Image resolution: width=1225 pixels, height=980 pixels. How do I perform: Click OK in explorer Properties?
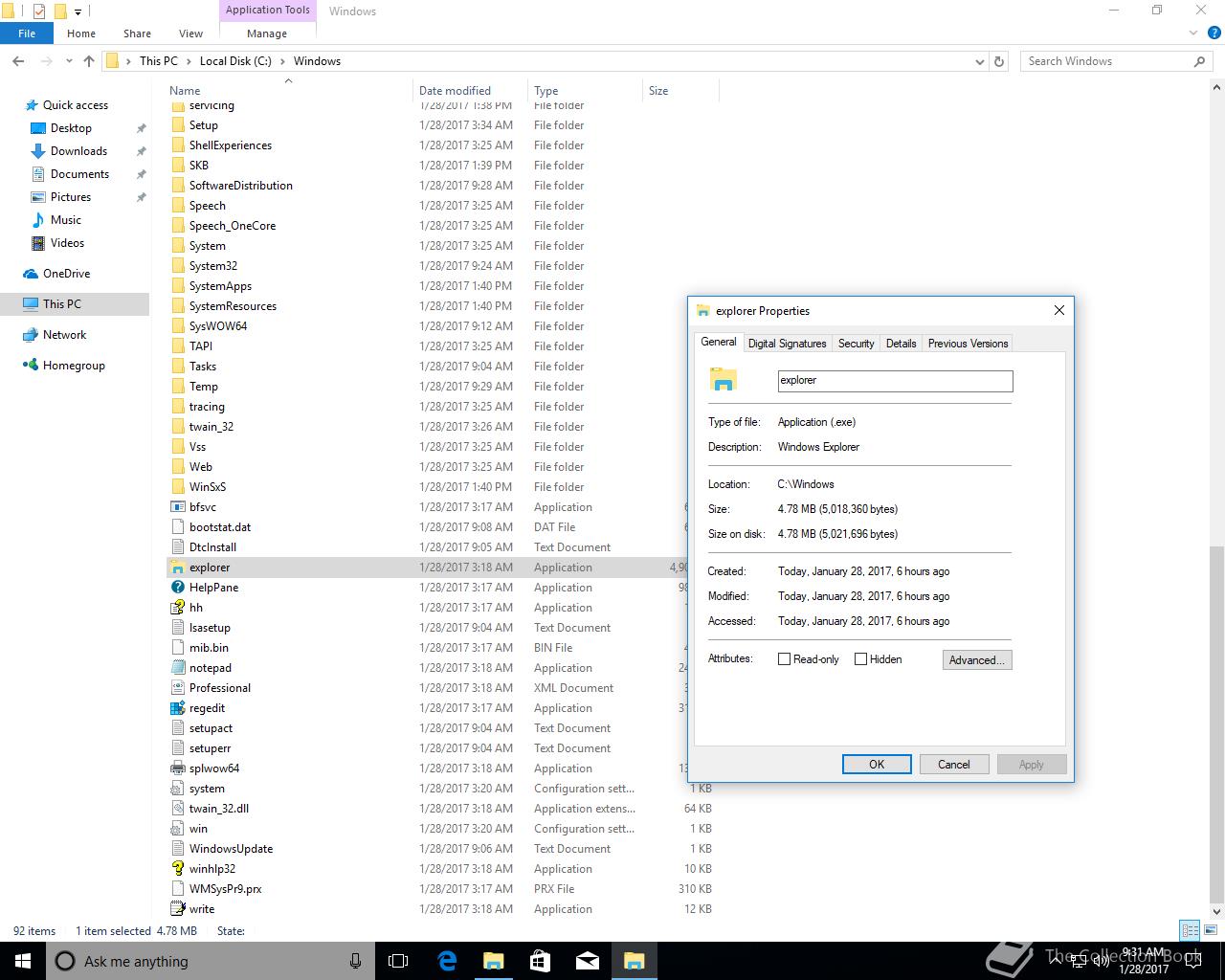click(x=877, y=765)
